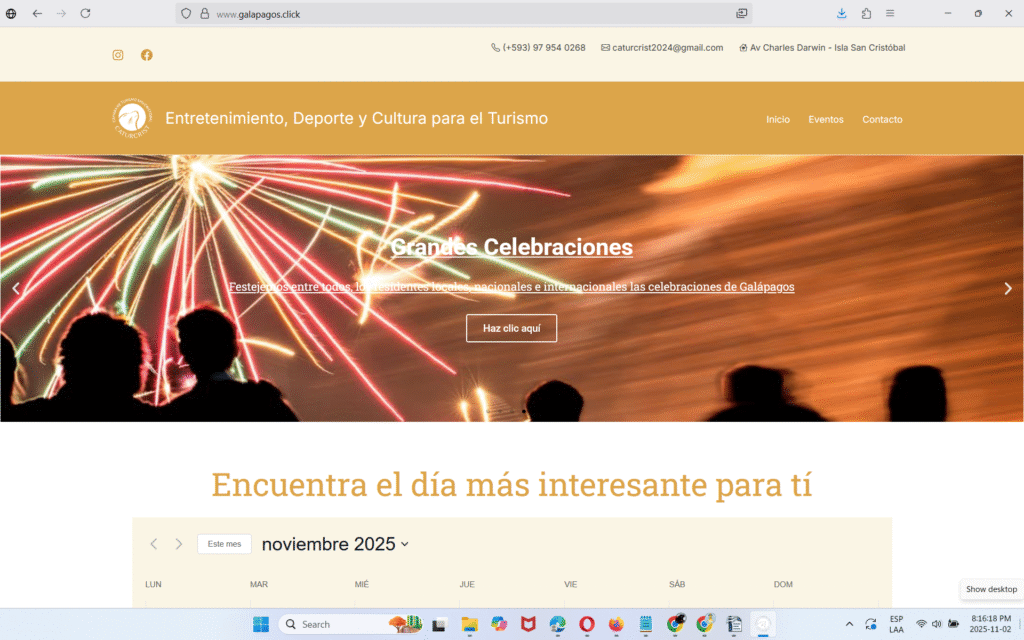Toggle reader view in address bar
1024x640 pixels.
point(742,14)
